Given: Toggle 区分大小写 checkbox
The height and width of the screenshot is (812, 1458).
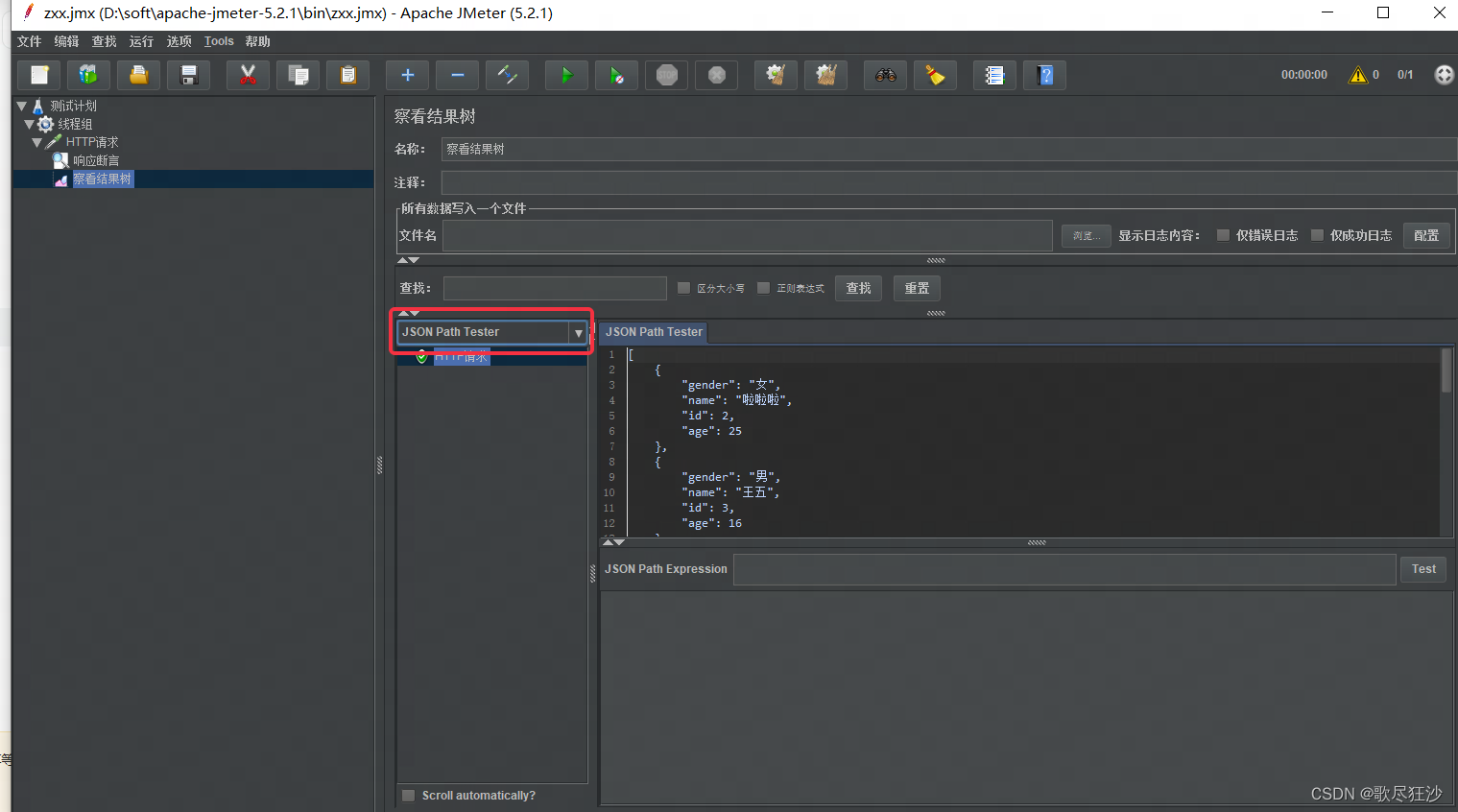Looking at the screenshot, I should pyautogui.click(x=683, y=288).
